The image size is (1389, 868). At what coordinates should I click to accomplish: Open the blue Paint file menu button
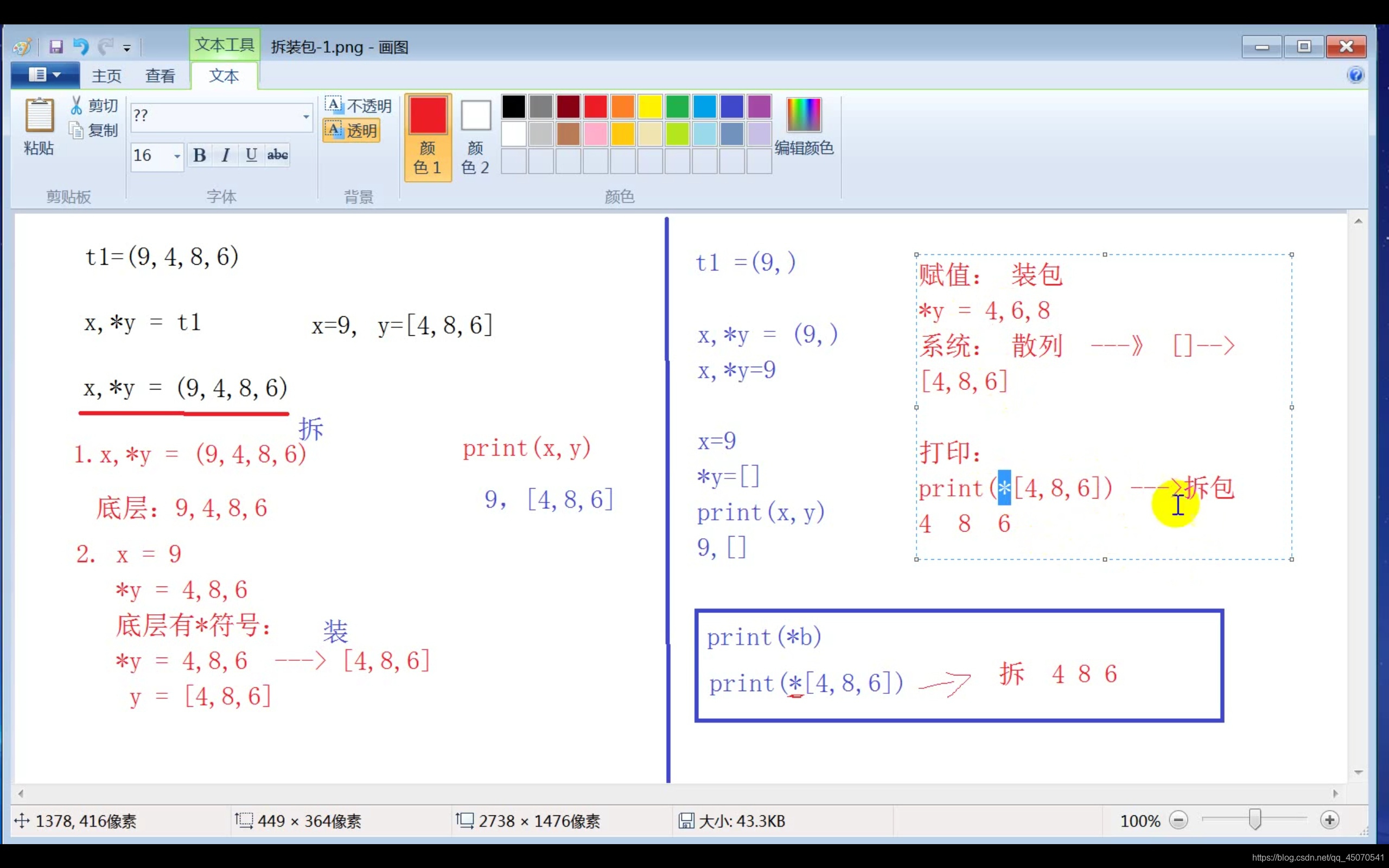(x=45, y=75)
